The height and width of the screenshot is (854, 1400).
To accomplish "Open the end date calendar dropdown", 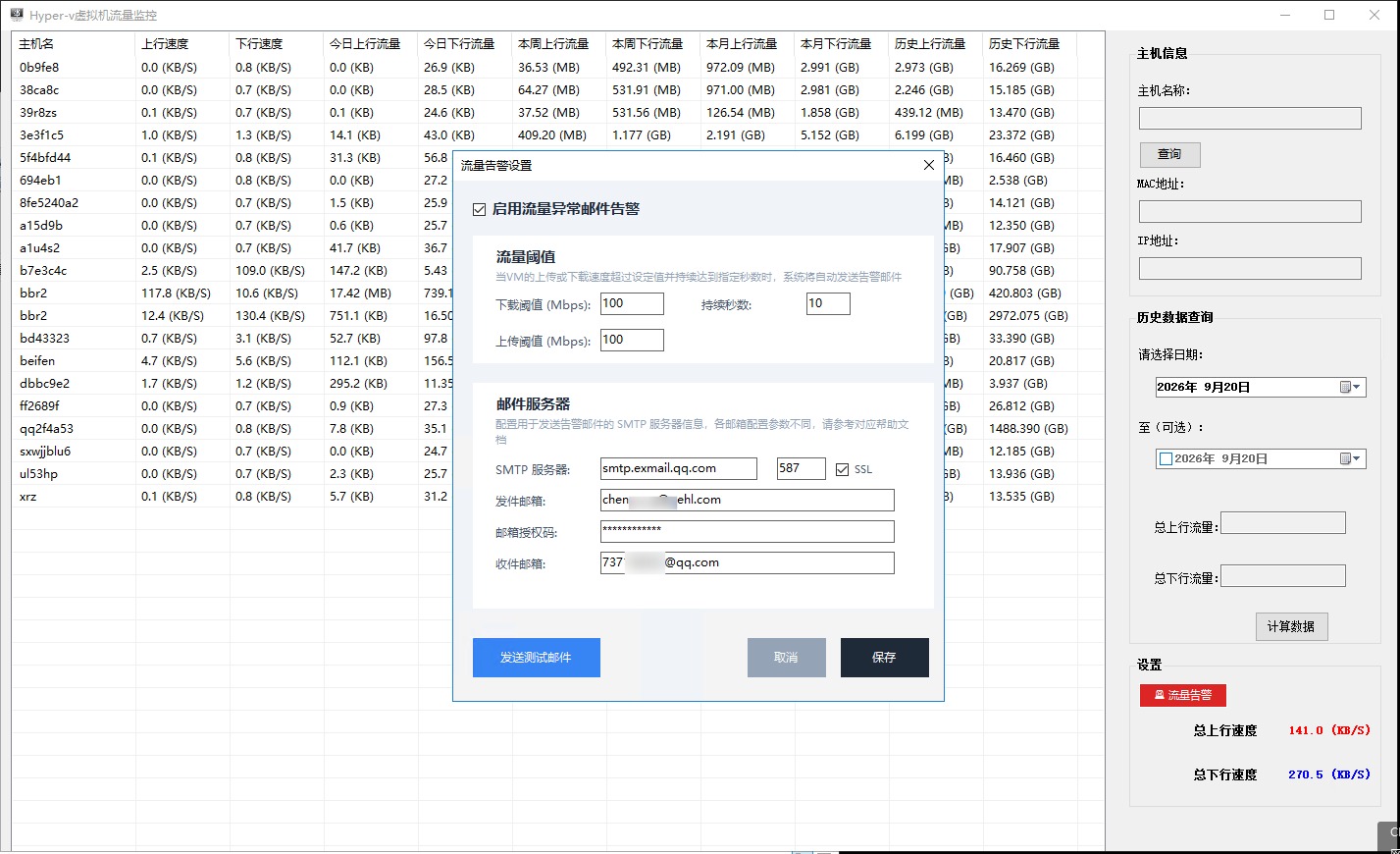I will [x=1351, y=458].
